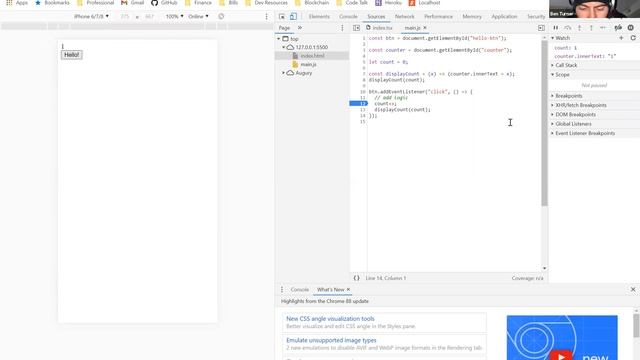Select index.html in the file tree
This screenshot has height=360, width=640.
(312, 56)
